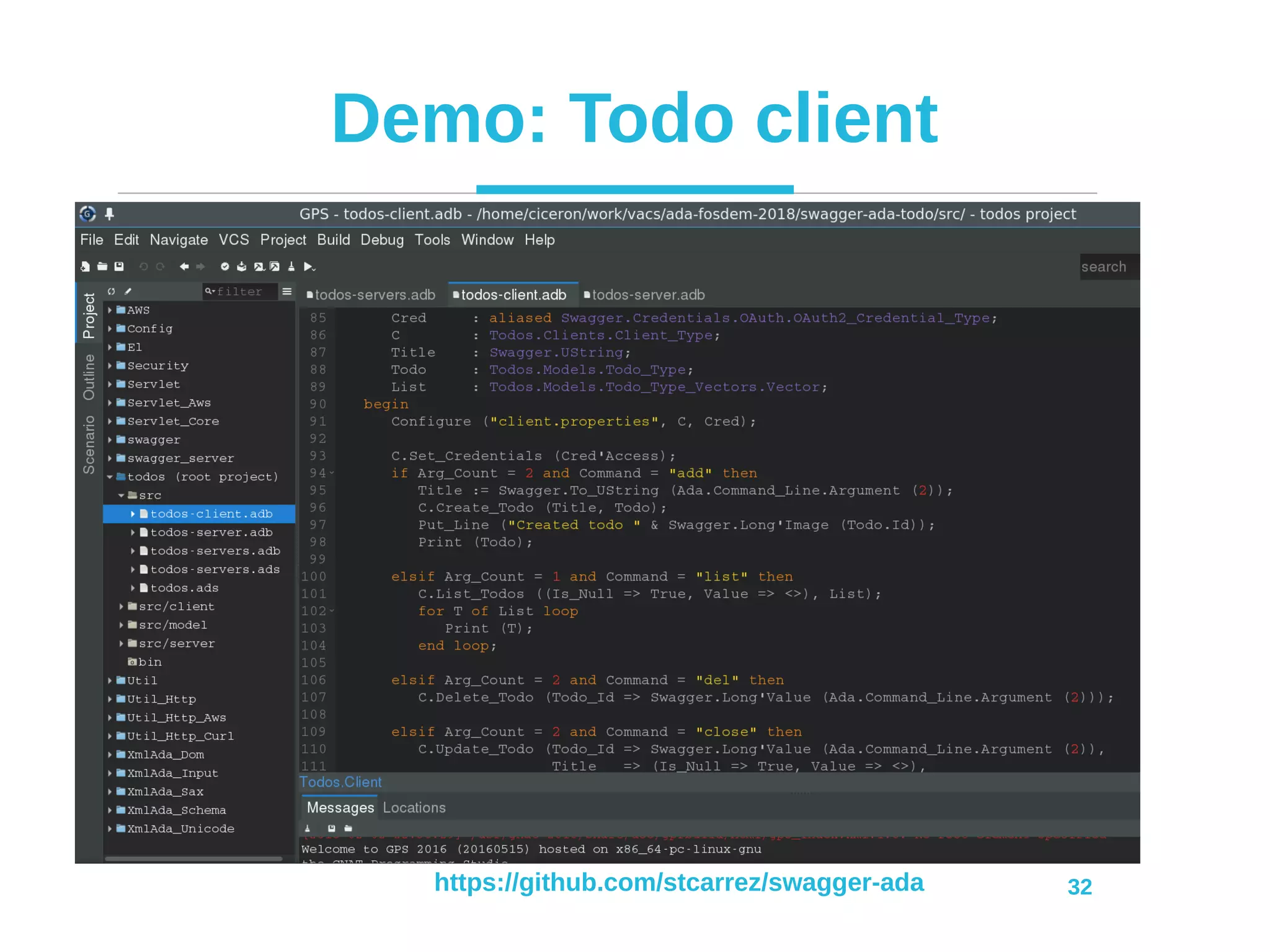Save messages with the floppy icon
This screenshot has width=1270, height=952.
(x=332, y=829)
